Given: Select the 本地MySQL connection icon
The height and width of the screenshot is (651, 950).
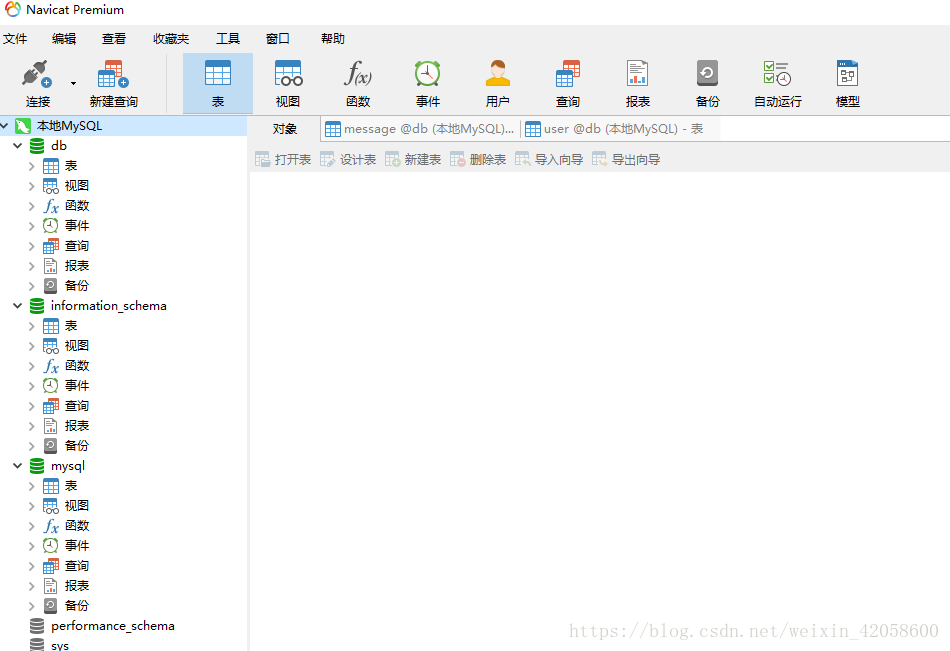Looking at the screenshot, I should 23,126.
